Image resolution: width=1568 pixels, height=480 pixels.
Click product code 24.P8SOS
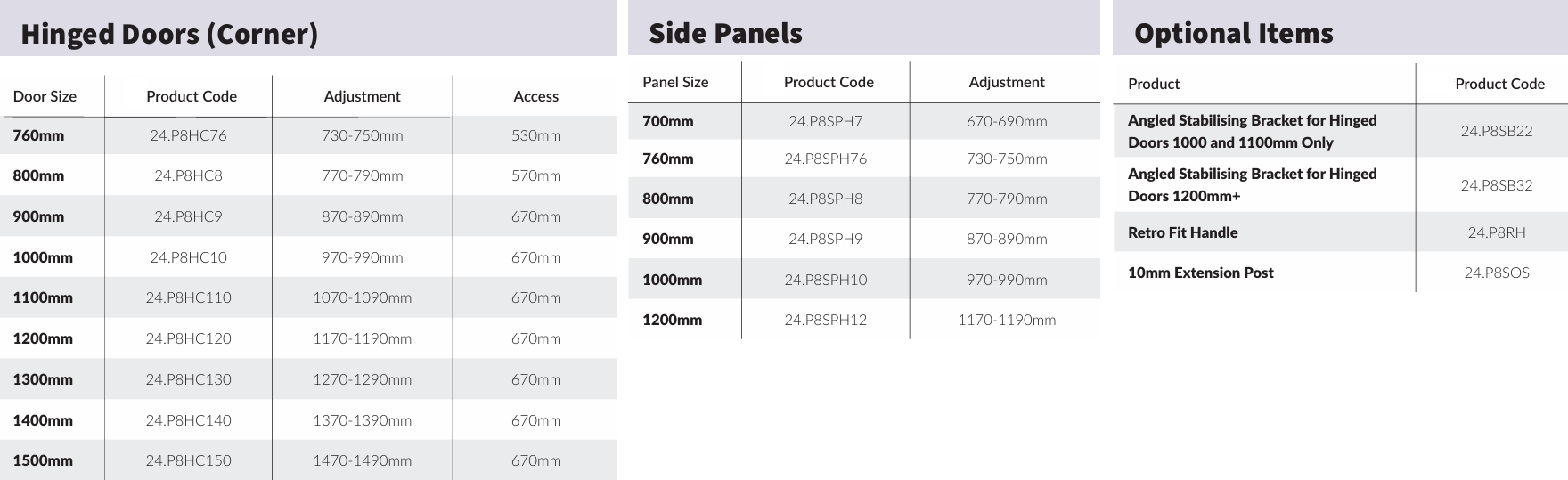[x=1496, y=273]
